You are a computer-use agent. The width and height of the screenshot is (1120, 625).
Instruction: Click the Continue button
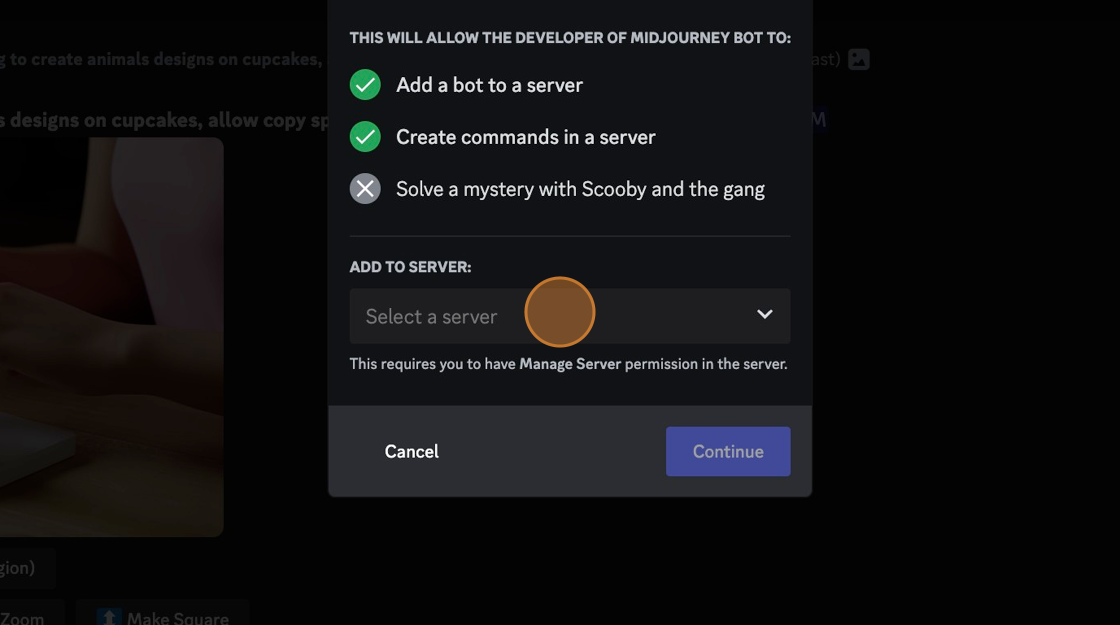point(728,451)
